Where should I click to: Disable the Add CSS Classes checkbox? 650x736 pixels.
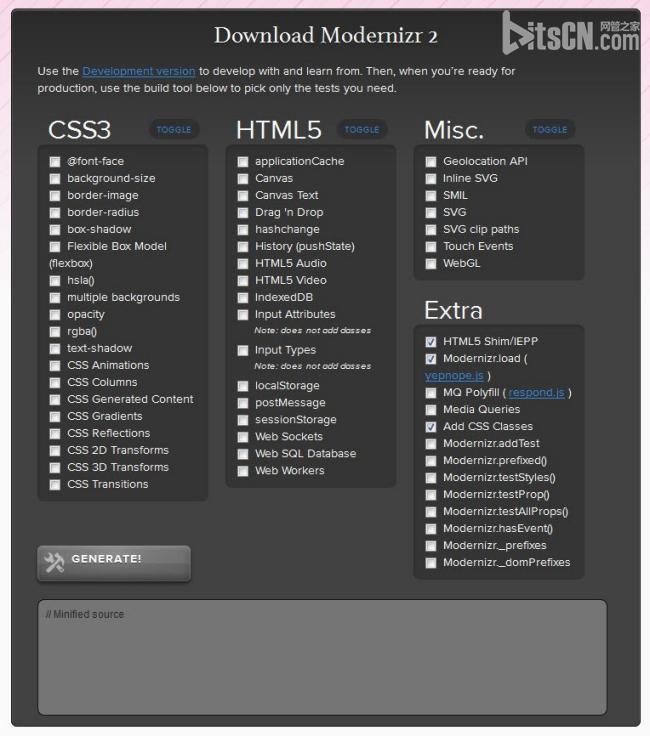(431, 427)
